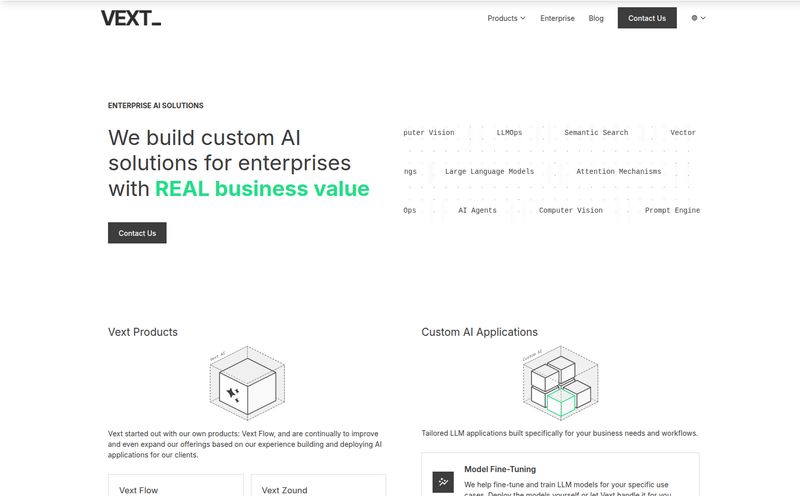
Task: Click the 'ENTERPRISE AI SOLUTIONS' label
Action: 156,106
